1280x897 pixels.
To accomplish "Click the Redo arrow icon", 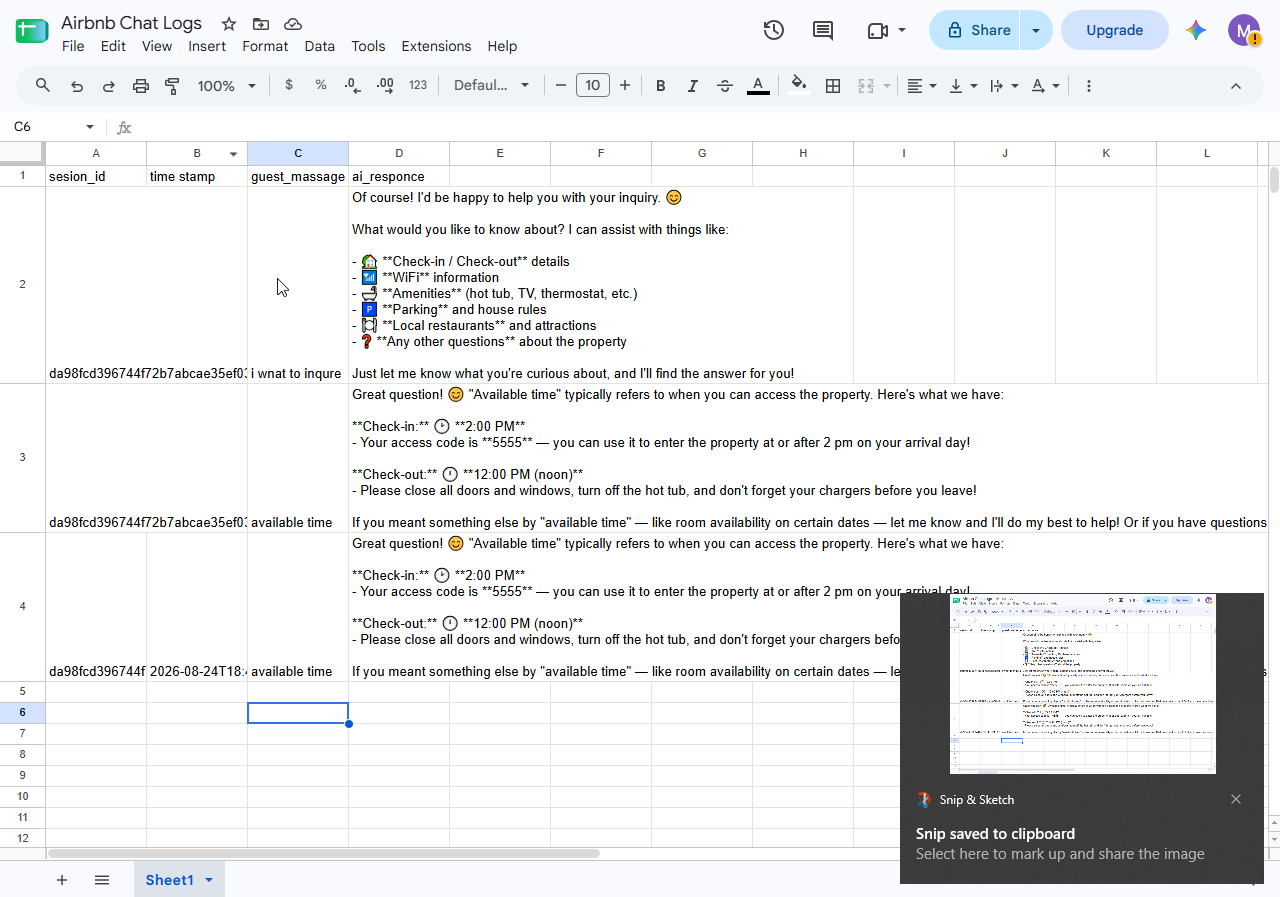I will [109, 86].
